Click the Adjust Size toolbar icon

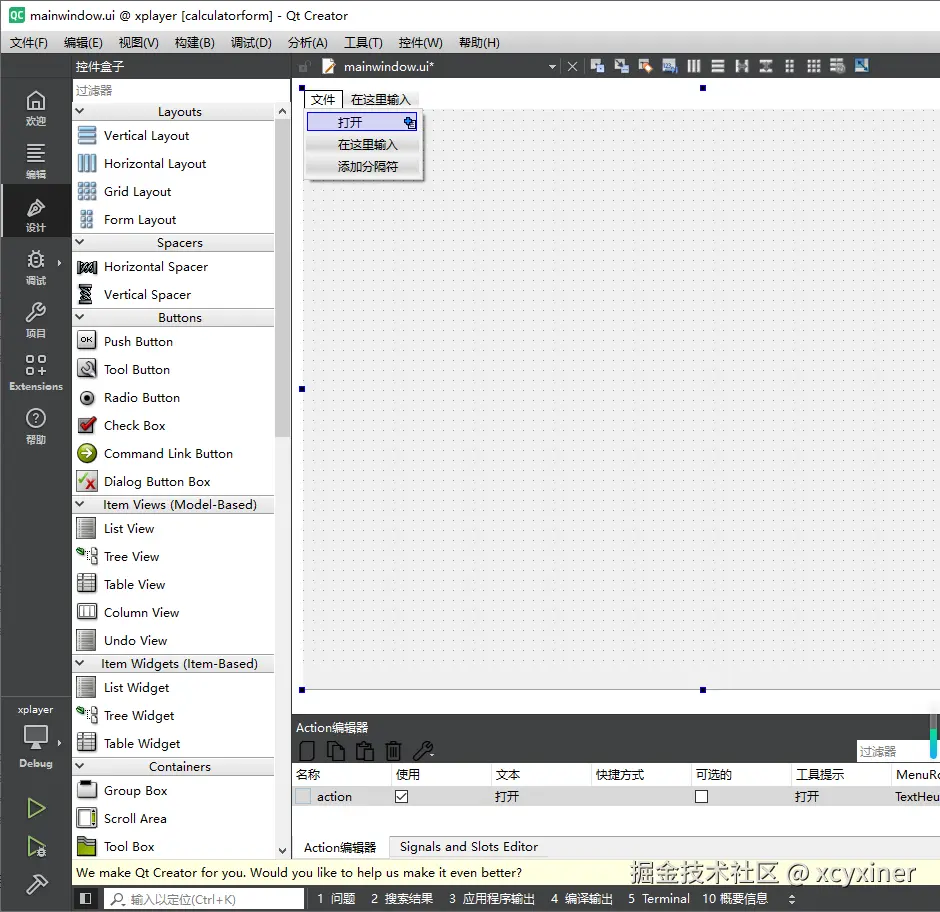pyautogui.click(x=861, y=66)
